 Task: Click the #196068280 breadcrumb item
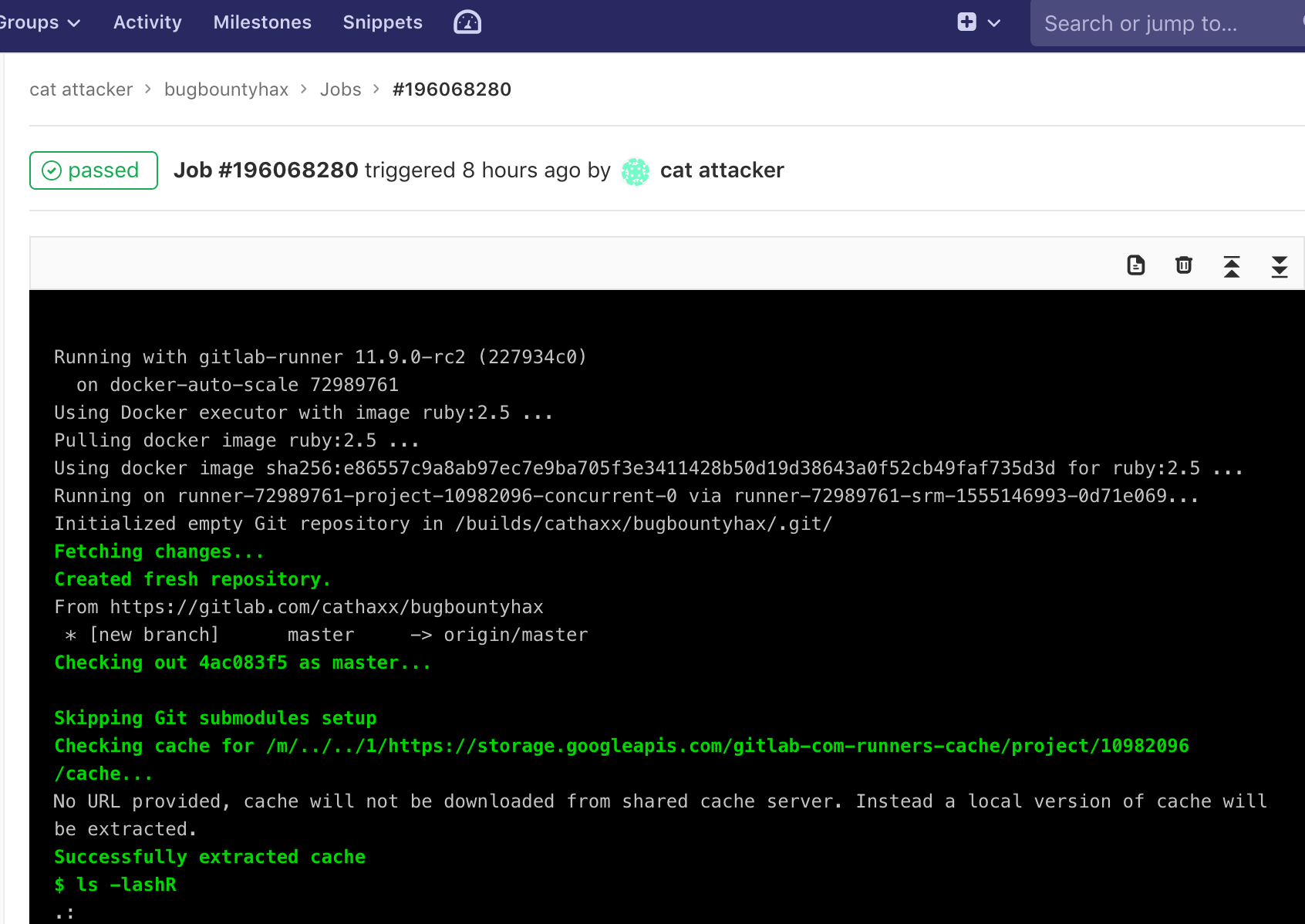[x=451, y=89]
